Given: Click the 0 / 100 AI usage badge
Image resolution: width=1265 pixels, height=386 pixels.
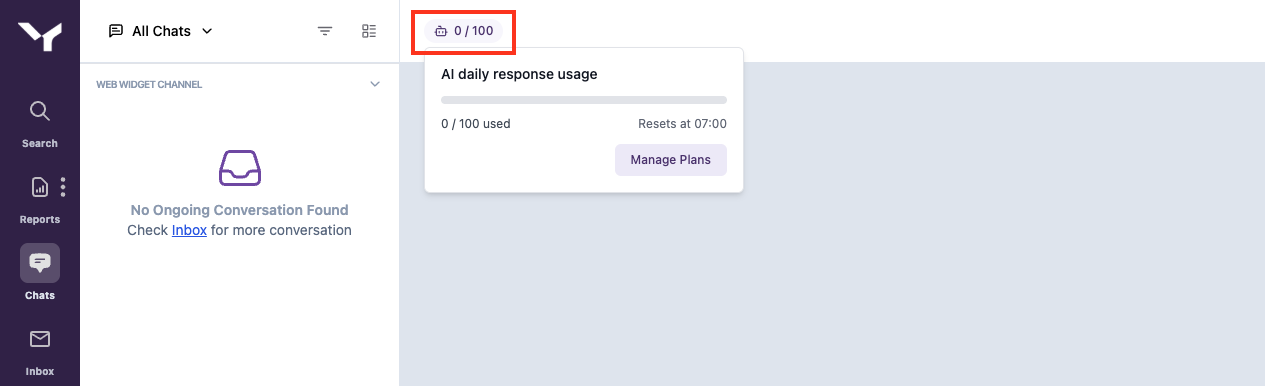Looking at the screenshot, I should tap(464, 31).
